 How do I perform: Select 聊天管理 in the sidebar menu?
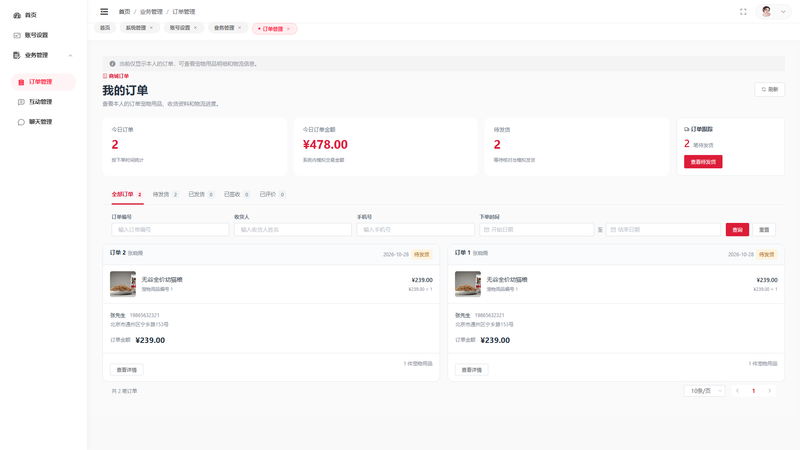40,122
